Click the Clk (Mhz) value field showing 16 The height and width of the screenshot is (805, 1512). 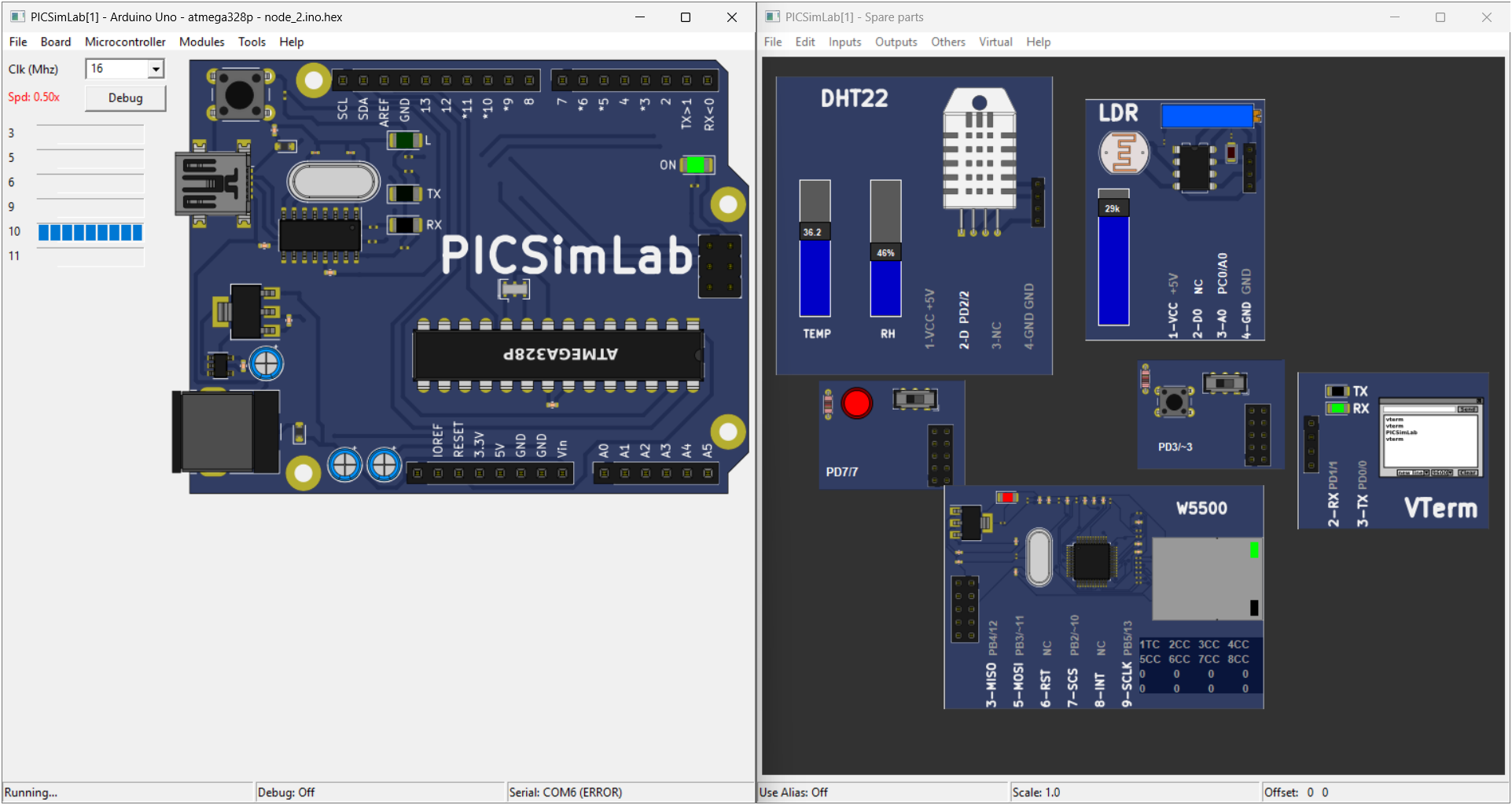click(x=117, y=69)
